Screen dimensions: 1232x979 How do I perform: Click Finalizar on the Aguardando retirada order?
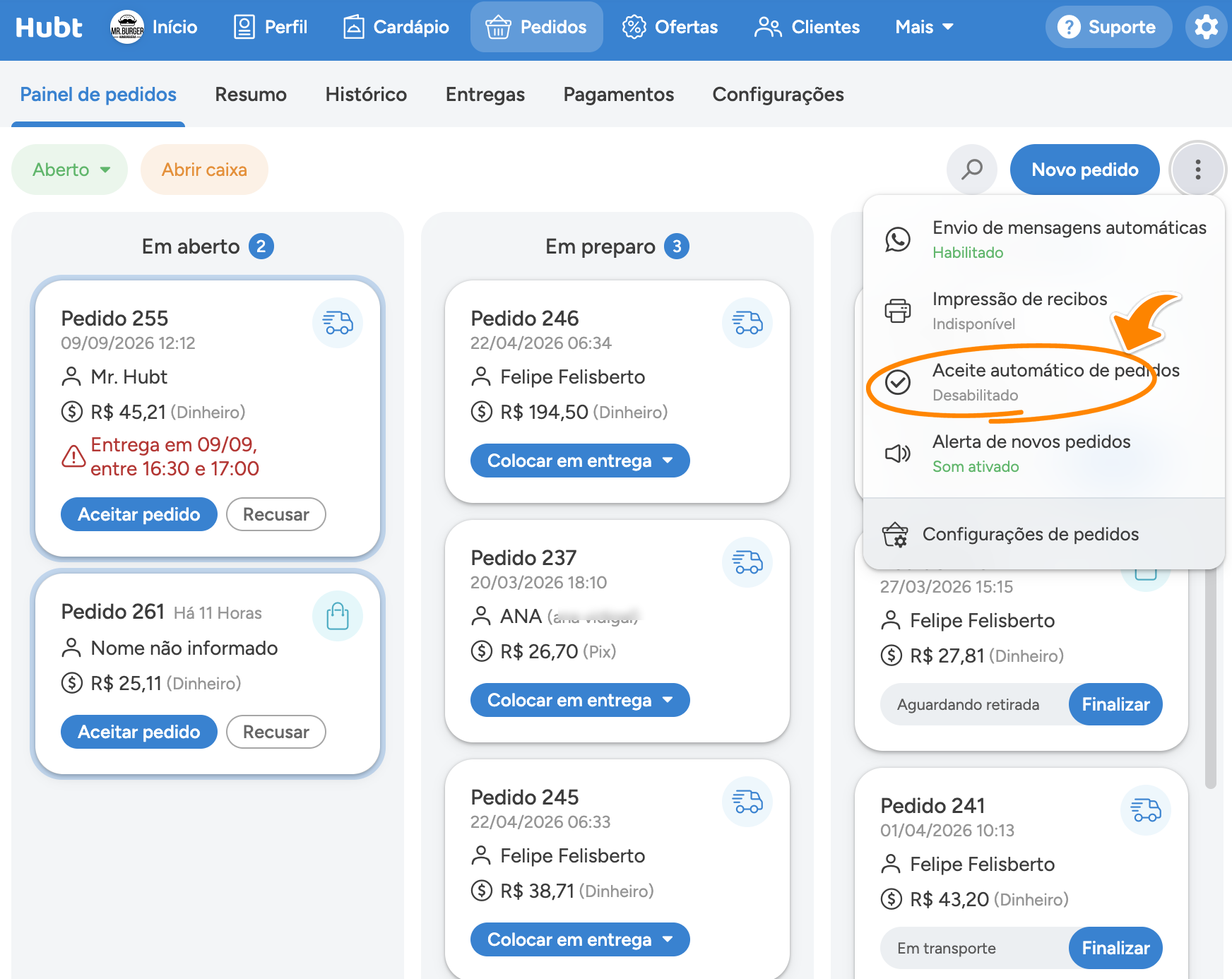click(1115, 704)
